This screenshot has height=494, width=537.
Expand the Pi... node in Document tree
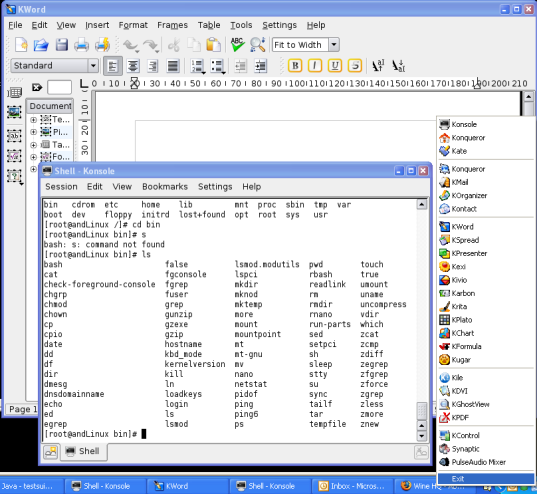pyautogui.click(x=33, y=132)
